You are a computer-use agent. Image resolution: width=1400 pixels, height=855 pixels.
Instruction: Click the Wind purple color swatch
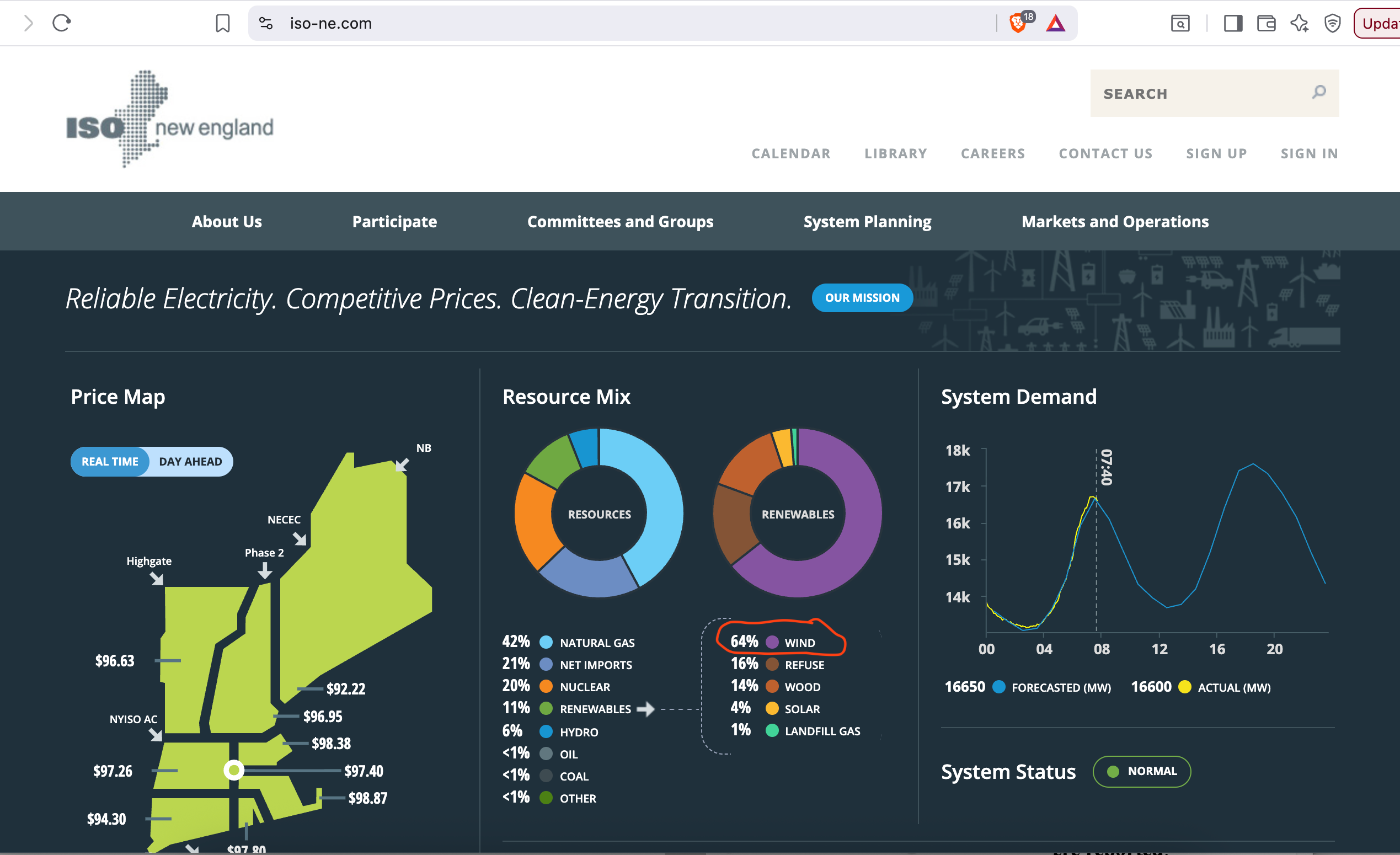(772, 643)
